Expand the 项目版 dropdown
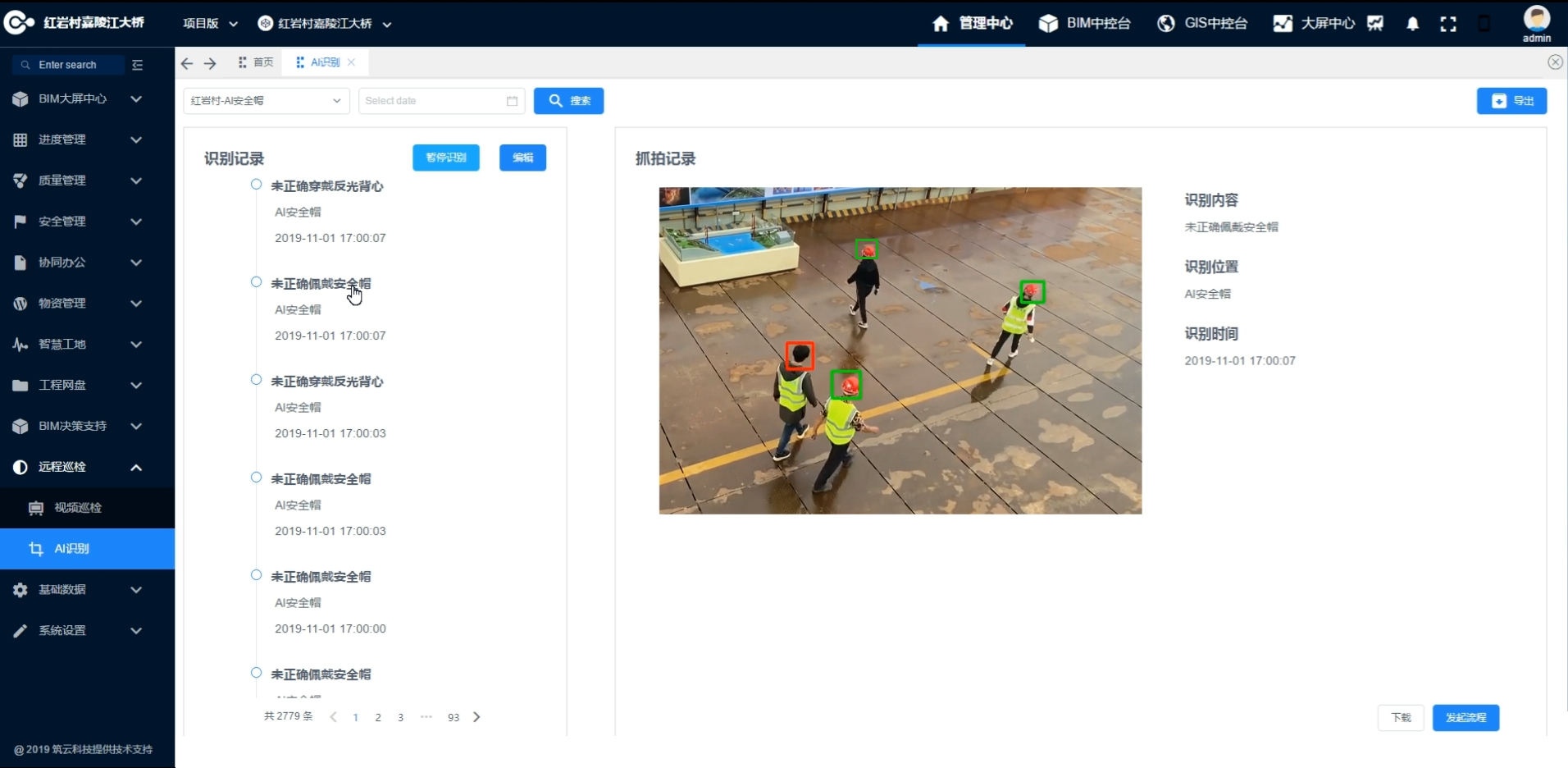1568x768 pixels. (x=211, y=24)
